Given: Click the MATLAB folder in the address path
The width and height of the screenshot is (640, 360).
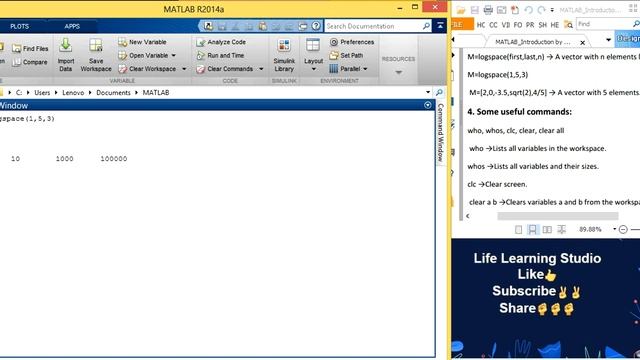Looking at the screenshot, I should click(156, 93).
